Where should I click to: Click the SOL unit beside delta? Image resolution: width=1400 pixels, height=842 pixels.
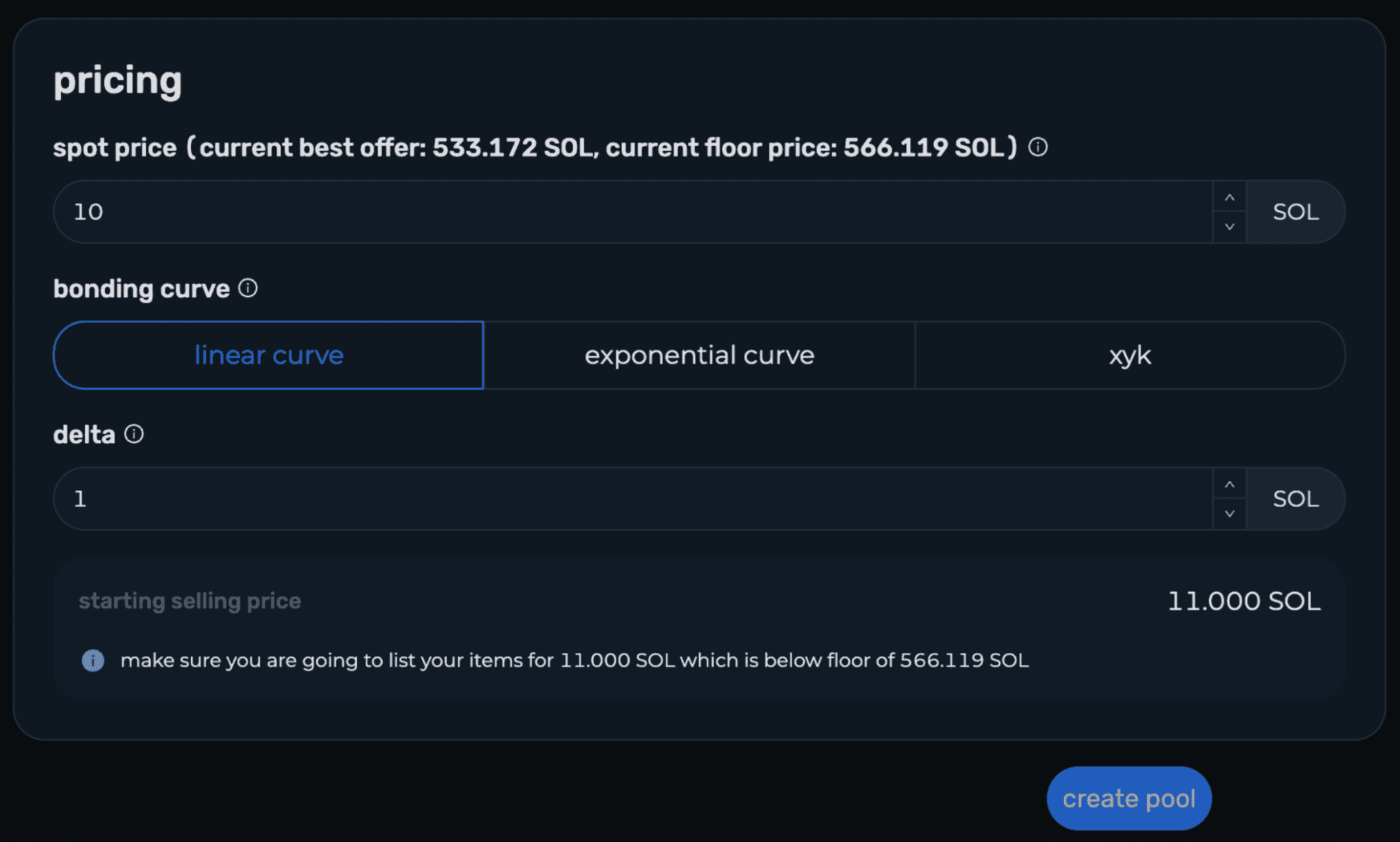(1296, 499)
